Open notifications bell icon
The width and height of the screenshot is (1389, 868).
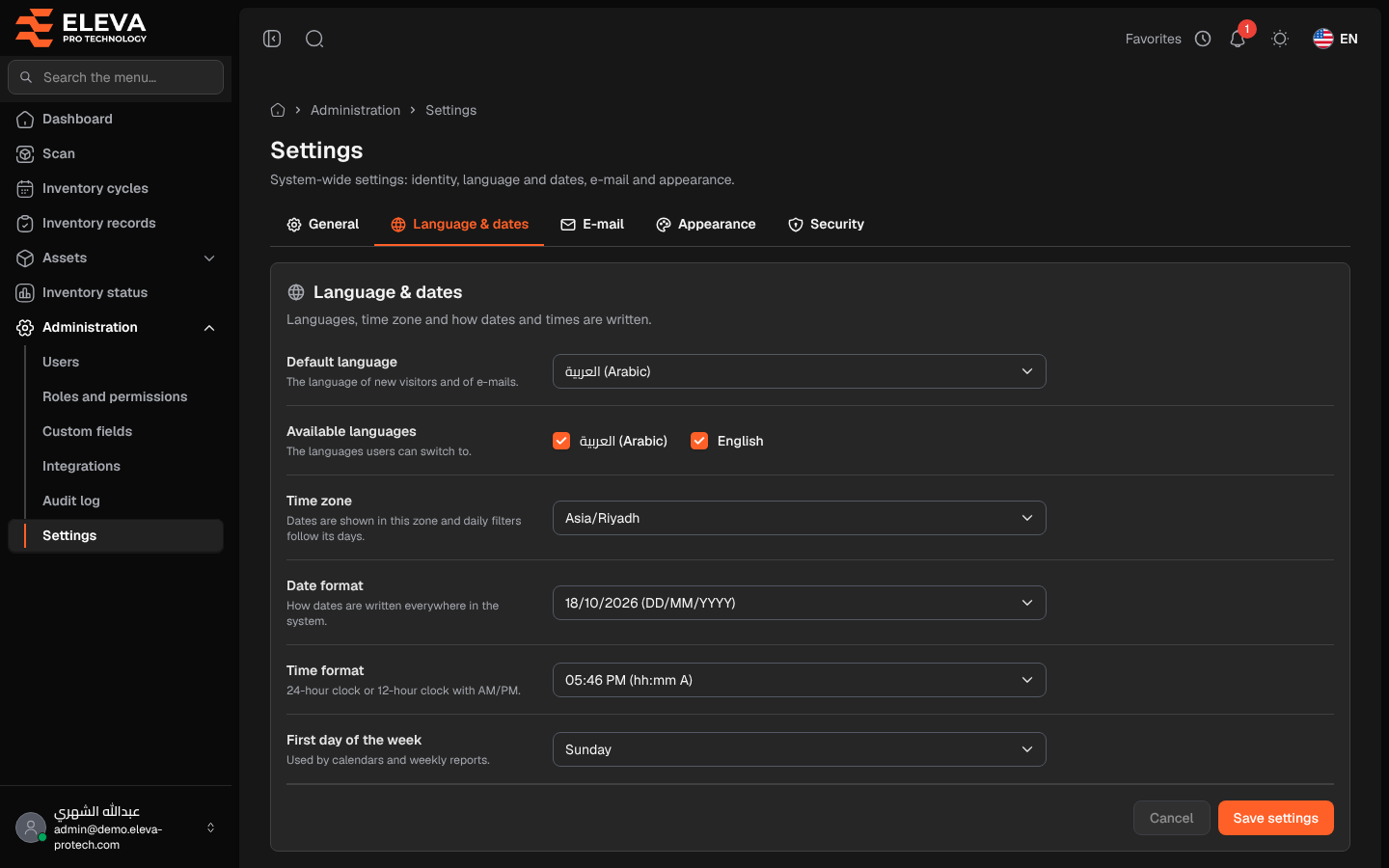click(1238, 39)
